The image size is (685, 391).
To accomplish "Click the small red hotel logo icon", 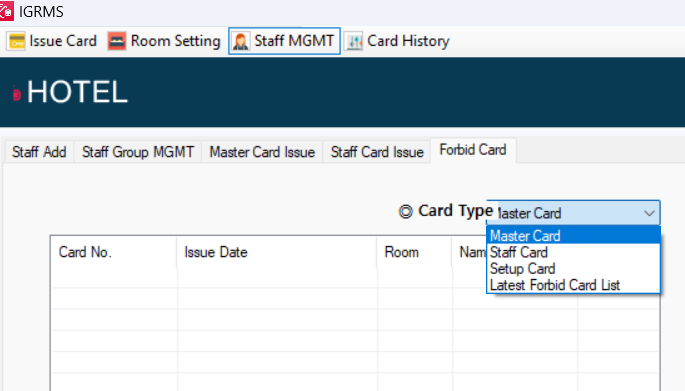I will 17,93.
